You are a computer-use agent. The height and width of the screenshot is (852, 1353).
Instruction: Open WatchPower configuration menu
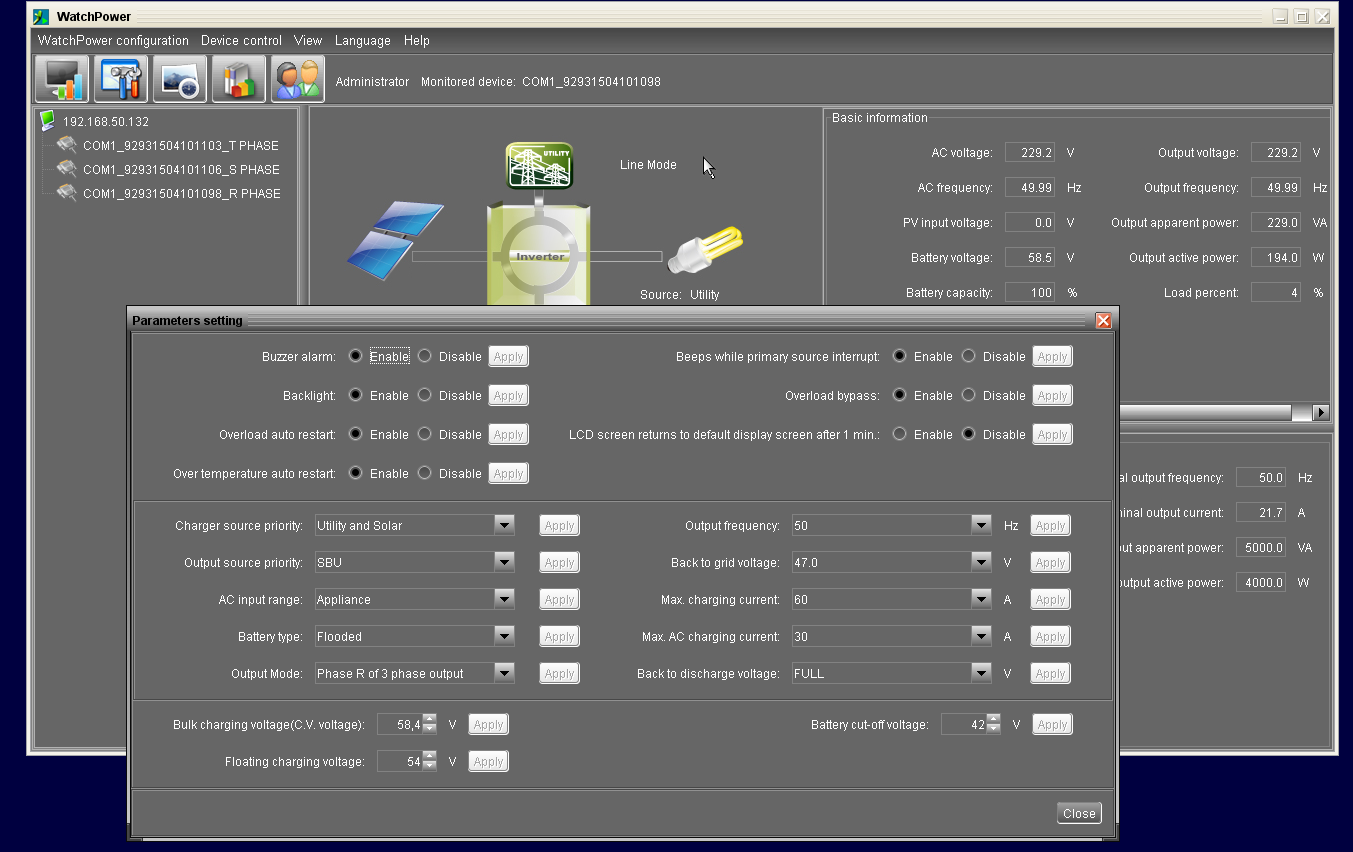coord(113,41)
